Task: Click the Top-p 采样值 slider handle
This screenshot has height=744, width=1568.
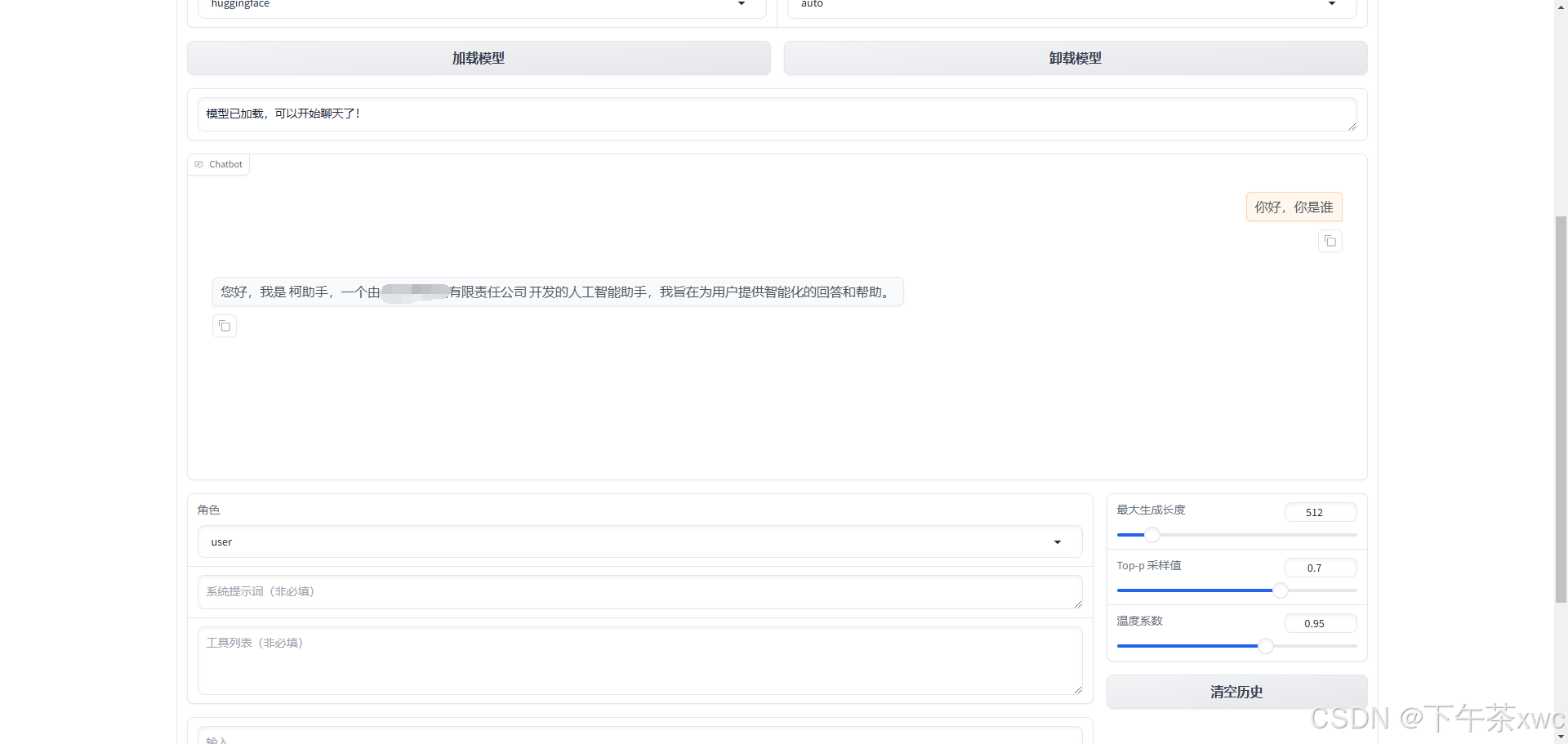Action: (1279, 590)
